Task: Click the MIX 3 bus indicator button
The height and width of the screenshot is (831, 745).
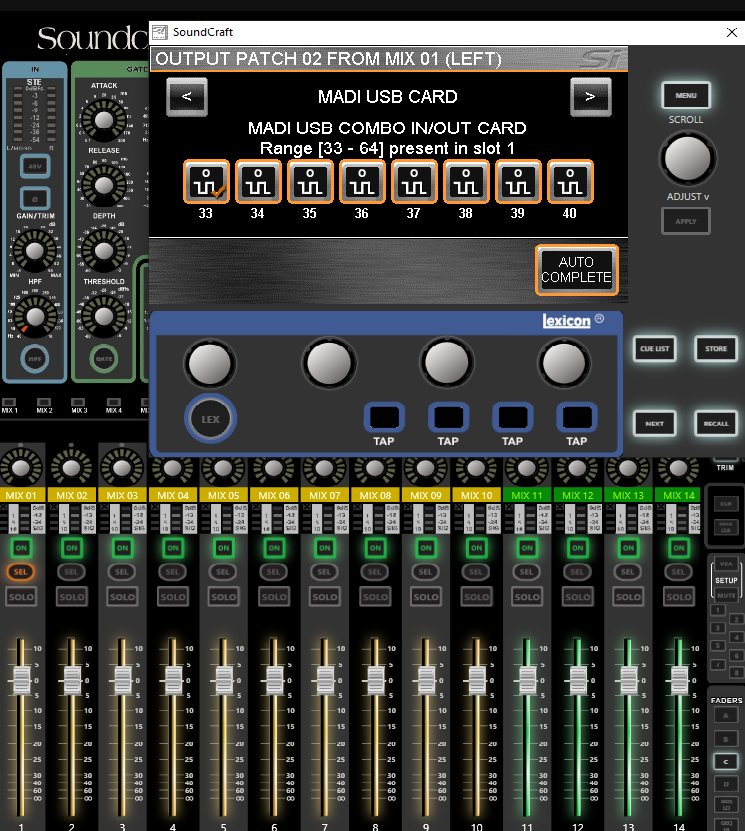Action: 79,402
